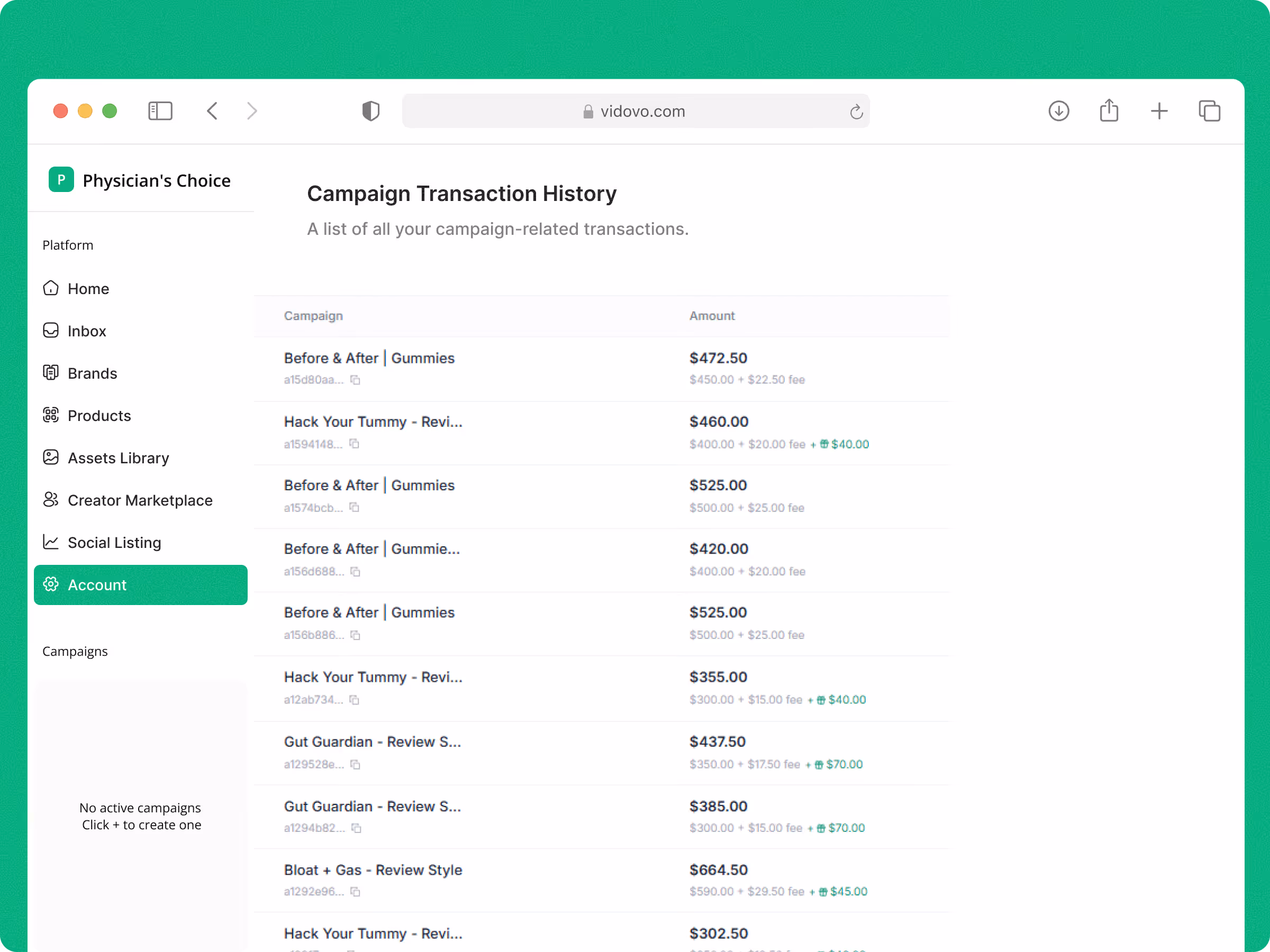Reload the page with the refresh icon
Image resolution: width=1270 pixels, height=952 pixels.
coord(856,111)
